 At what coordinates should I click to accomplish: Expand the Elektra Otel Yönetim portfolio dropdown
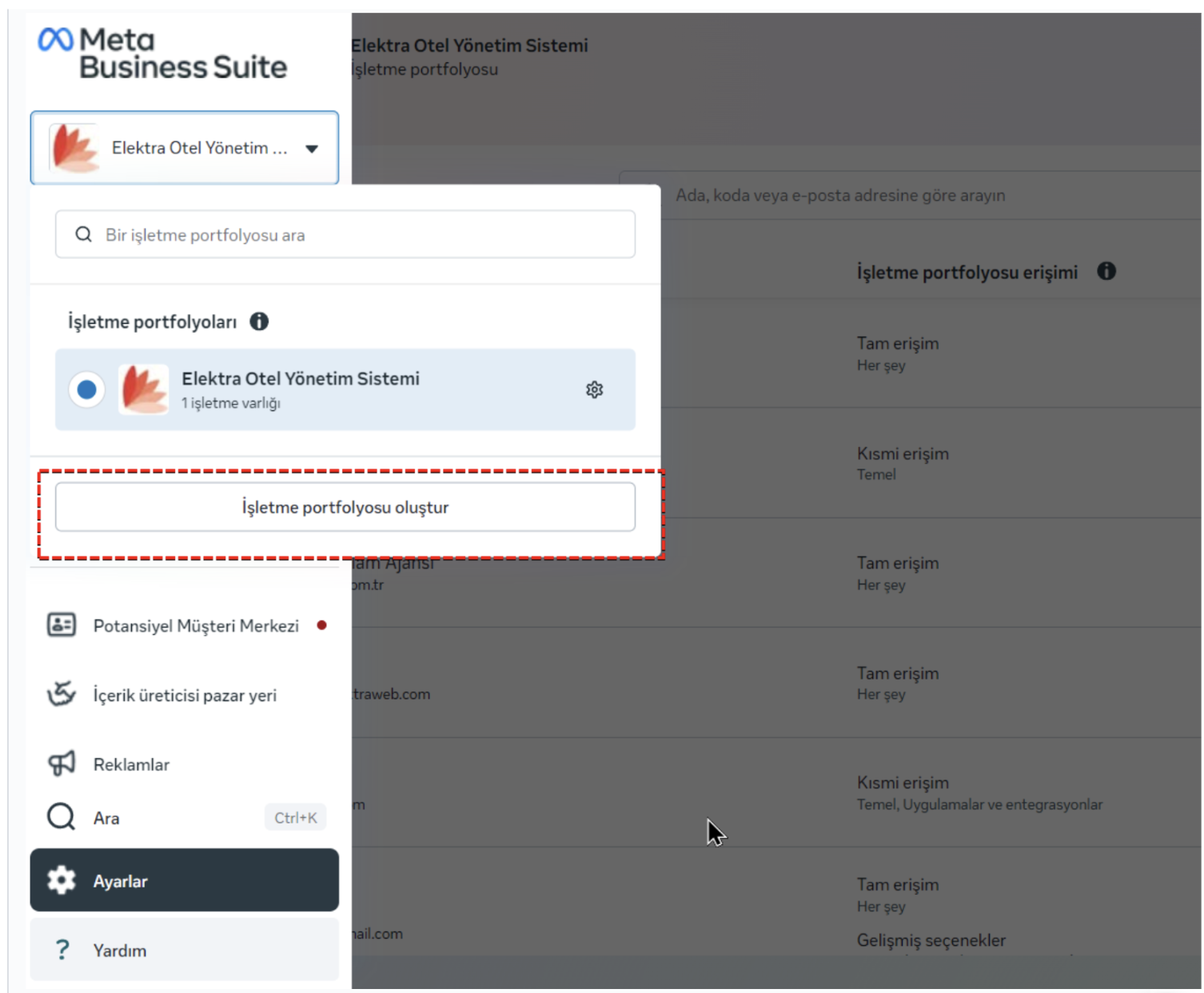point(185,148)
